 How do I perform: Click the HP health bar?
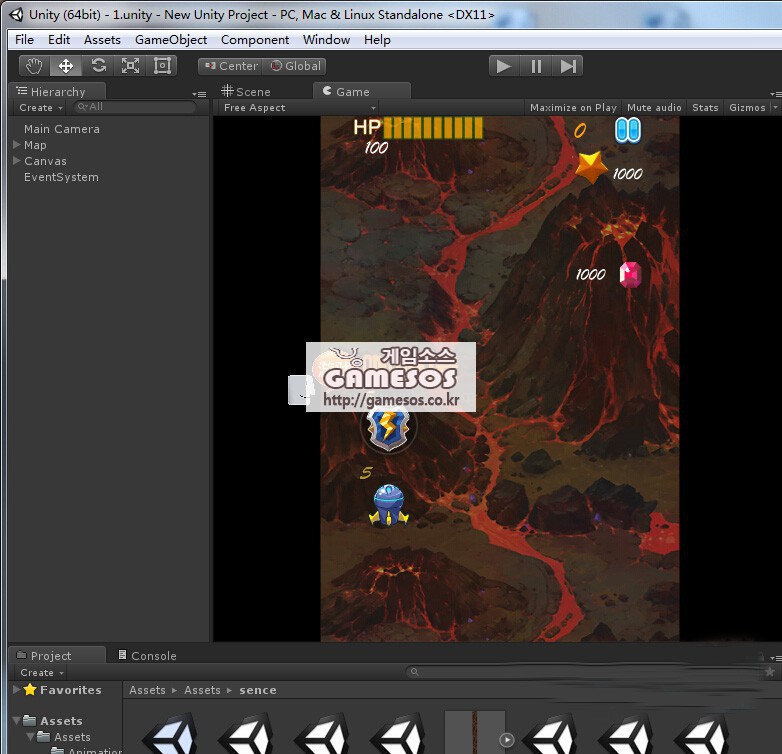433,127
